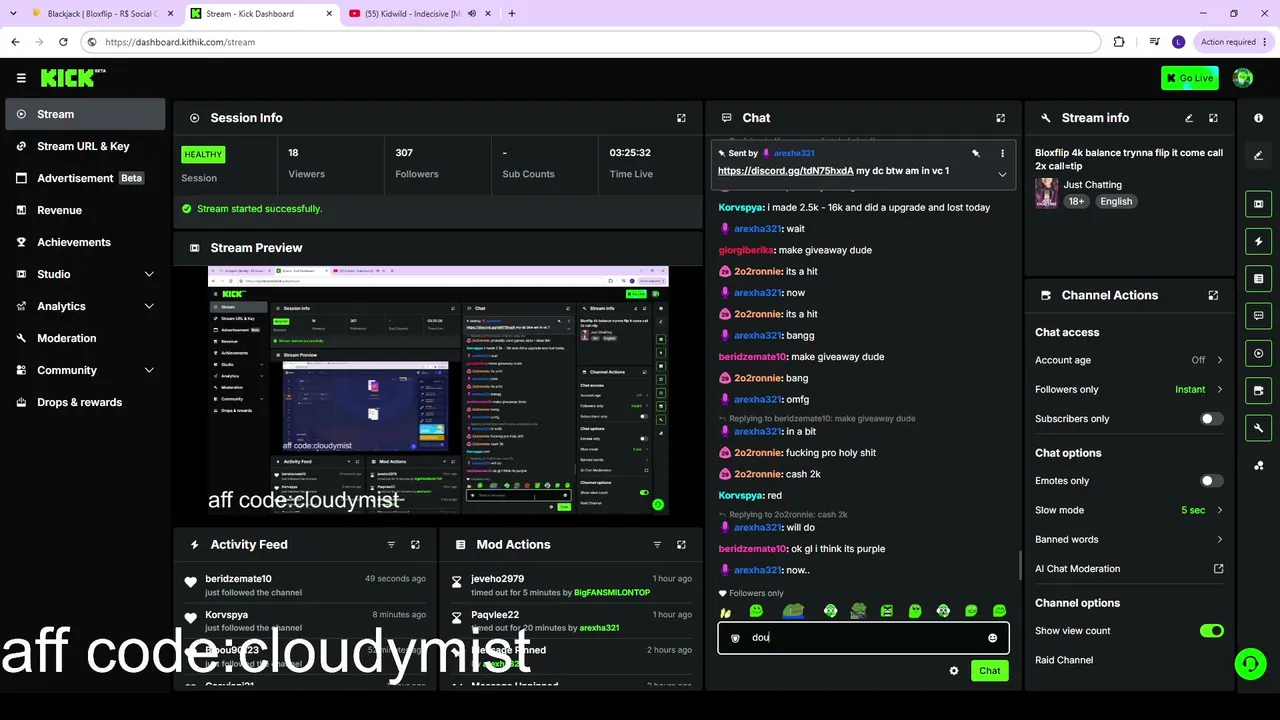Click the Go Live button
1280x720 pixels.
[1190, 78]
